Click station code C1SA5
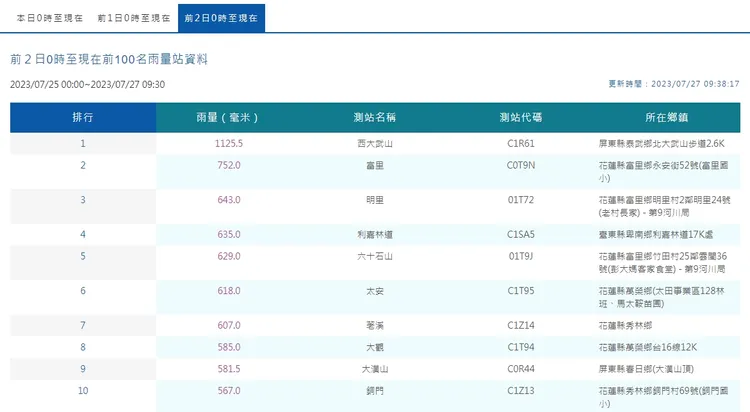750x412 pixels. click(520, 234)
